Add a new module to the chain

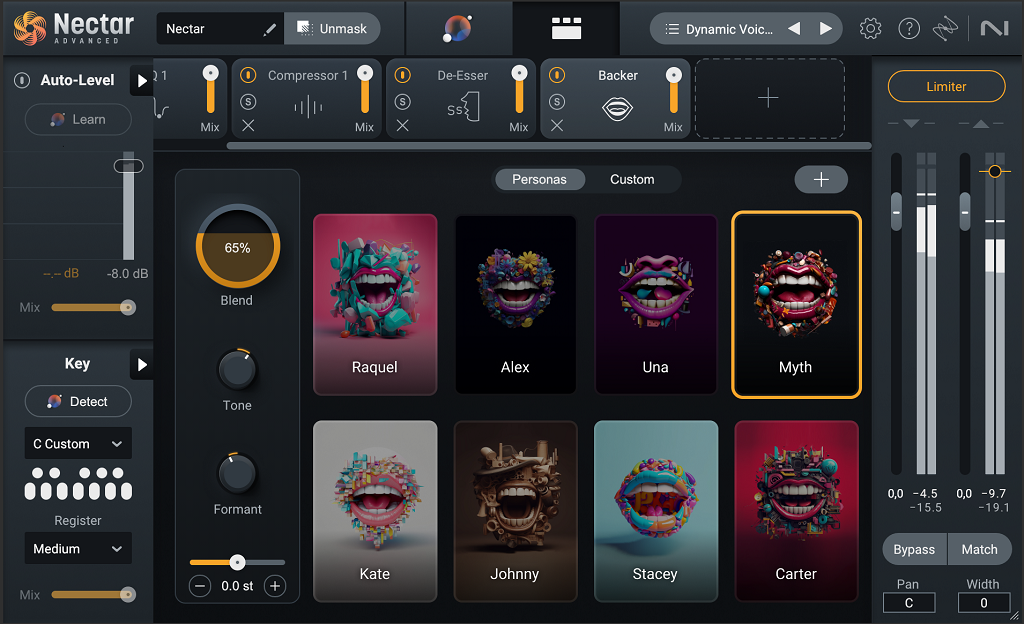pyautogui.click(x=769, y=99)
